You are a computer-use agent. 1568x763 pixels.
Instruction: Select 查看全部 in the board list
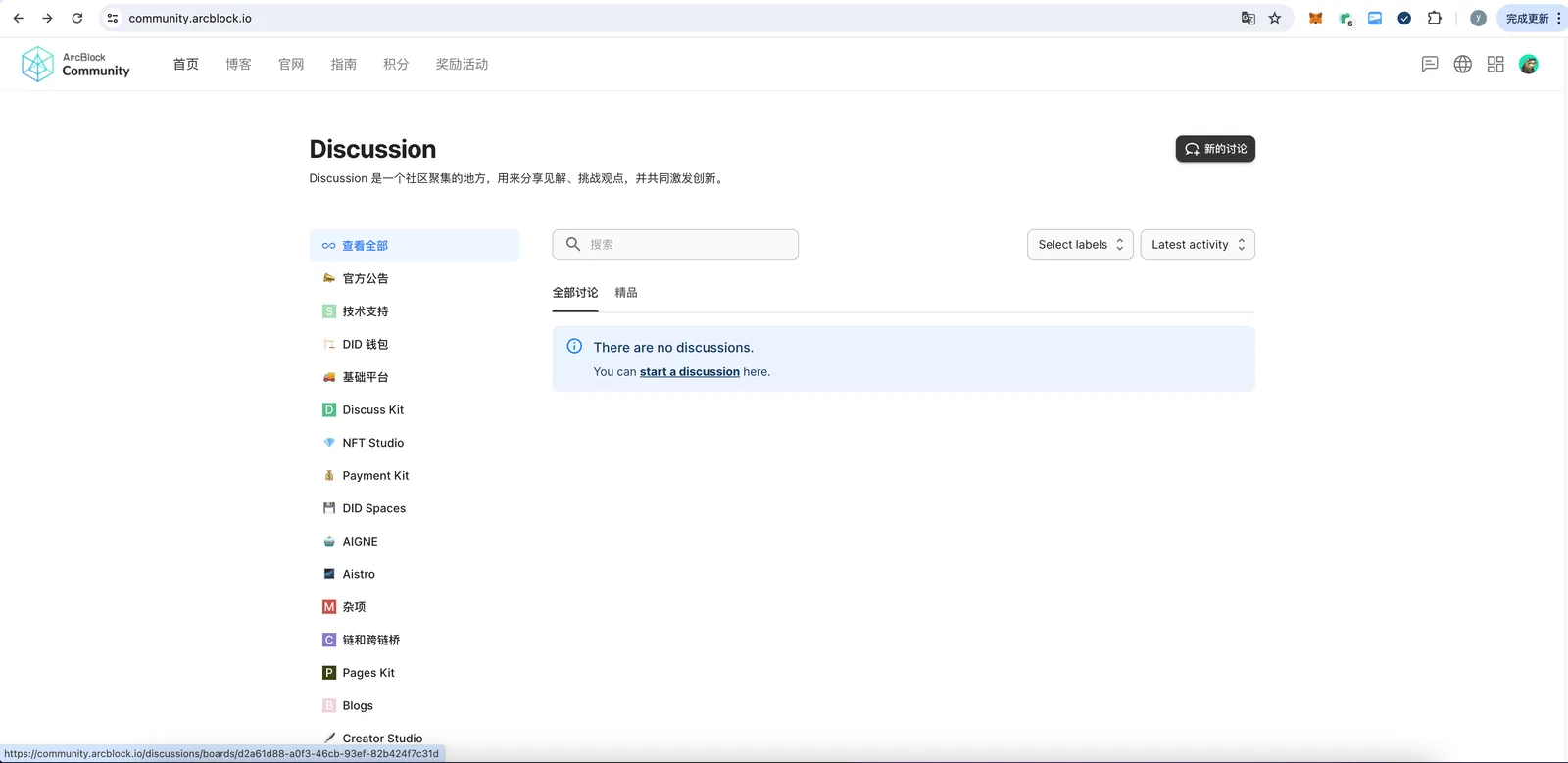pyautogui.click(x=415, y=246)
